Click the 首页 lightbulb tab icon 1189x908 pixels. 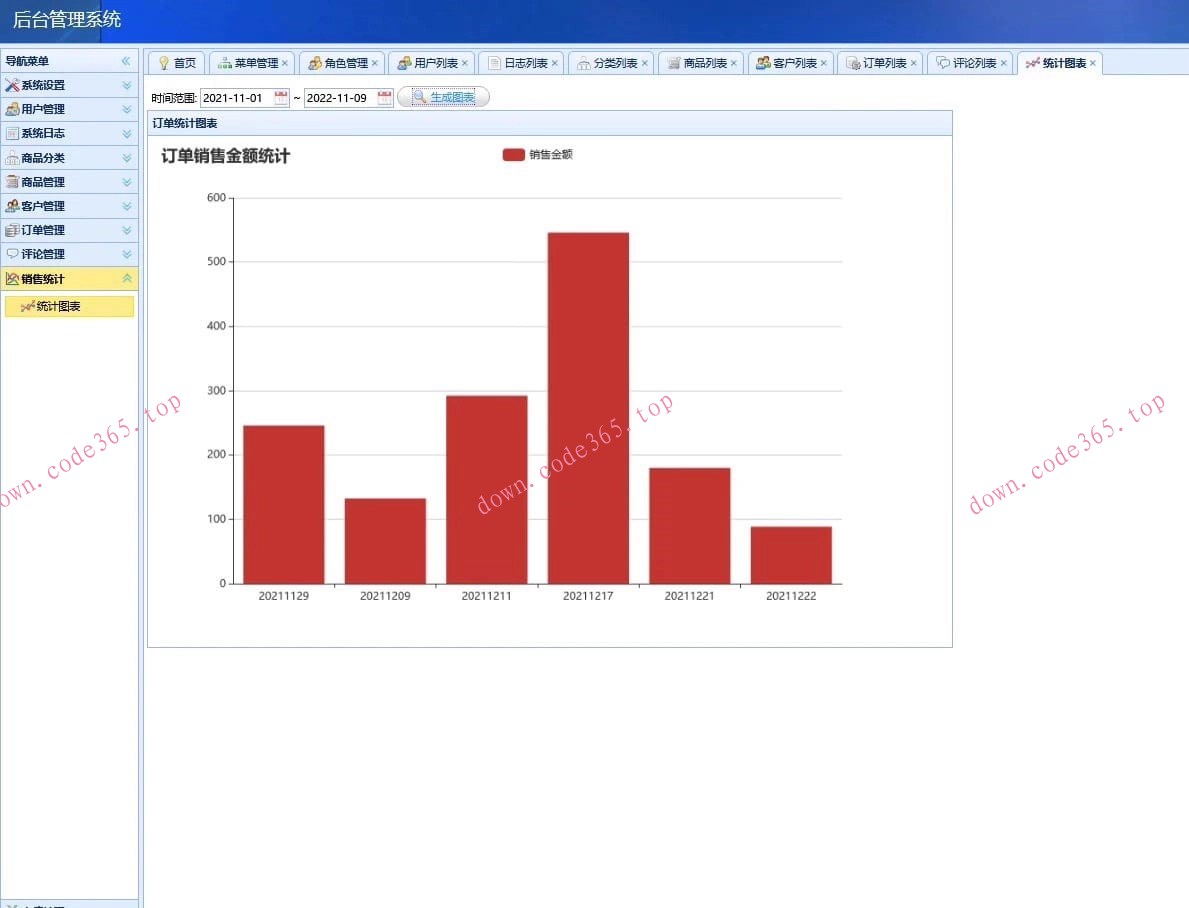[x=164, y=63]
